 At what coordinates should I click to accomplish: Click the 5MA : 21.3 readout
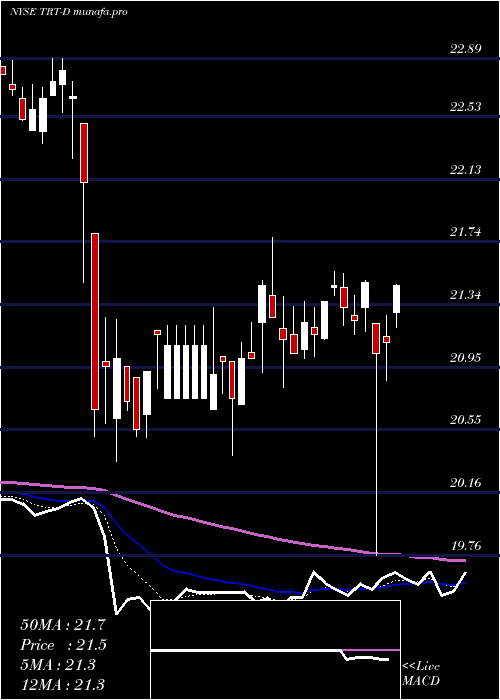pos(58,664)
